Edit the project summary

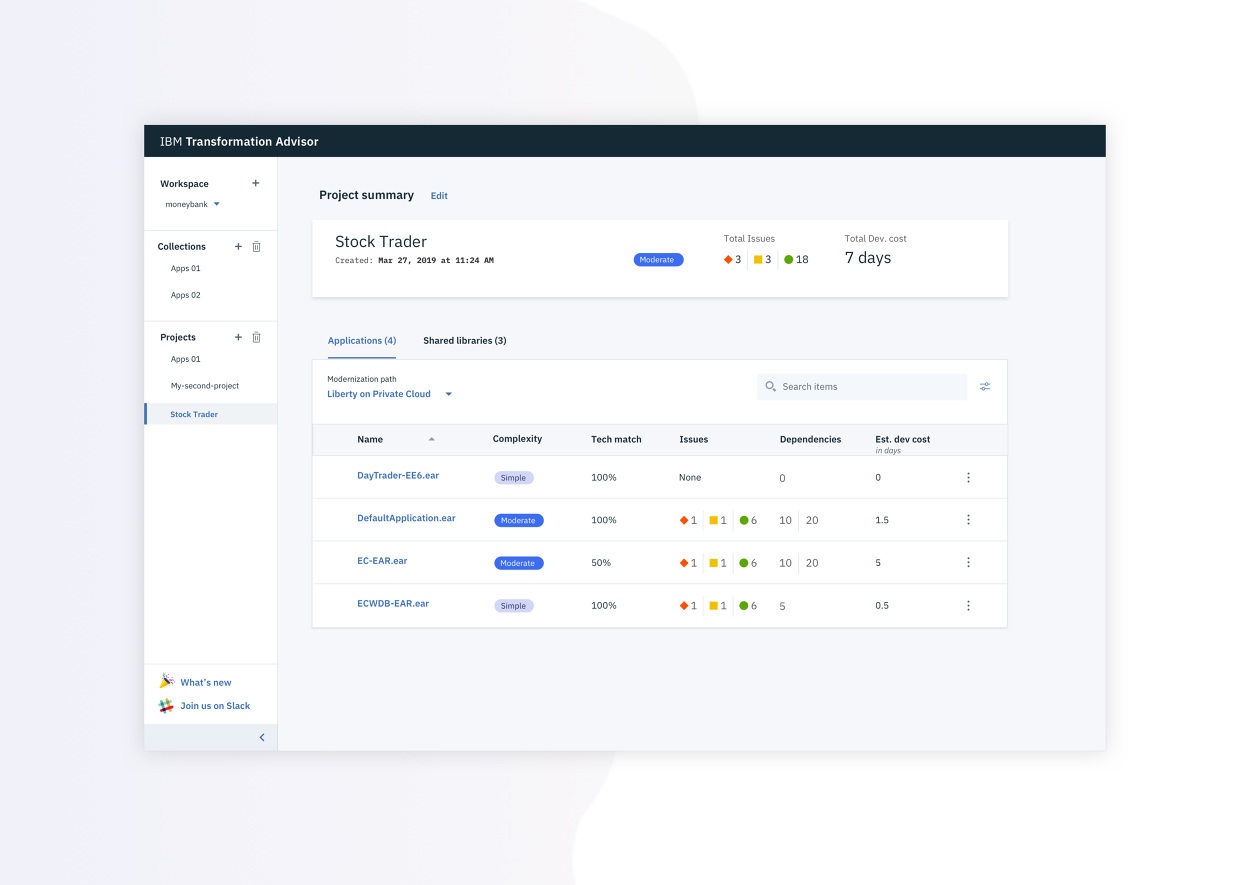[x=439, y=195]
